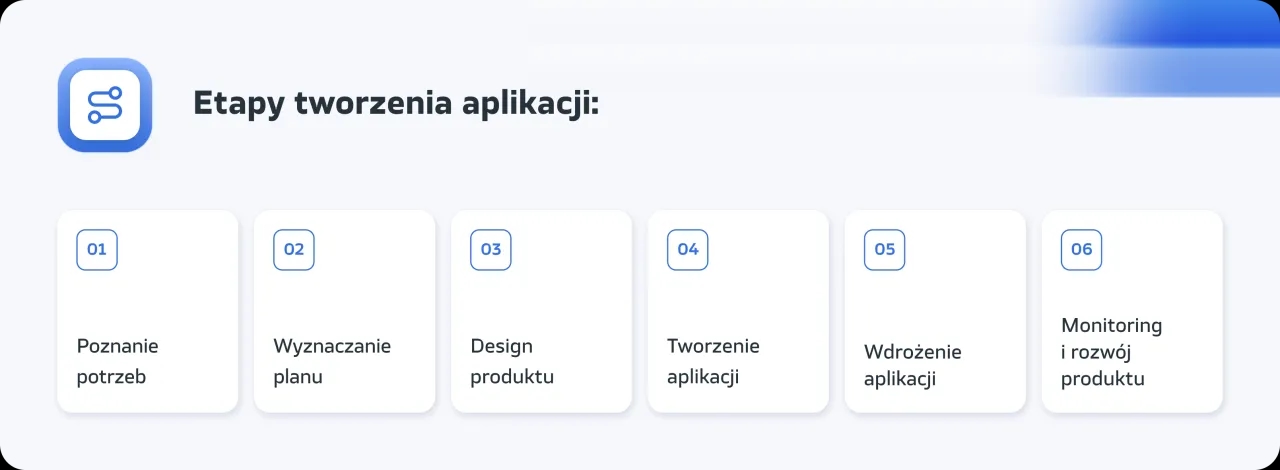Image resolution: width=1280 pixels, height=470 pixels.
Task: Click the 'Wyznaczanie planu' text
Action: 332,361
